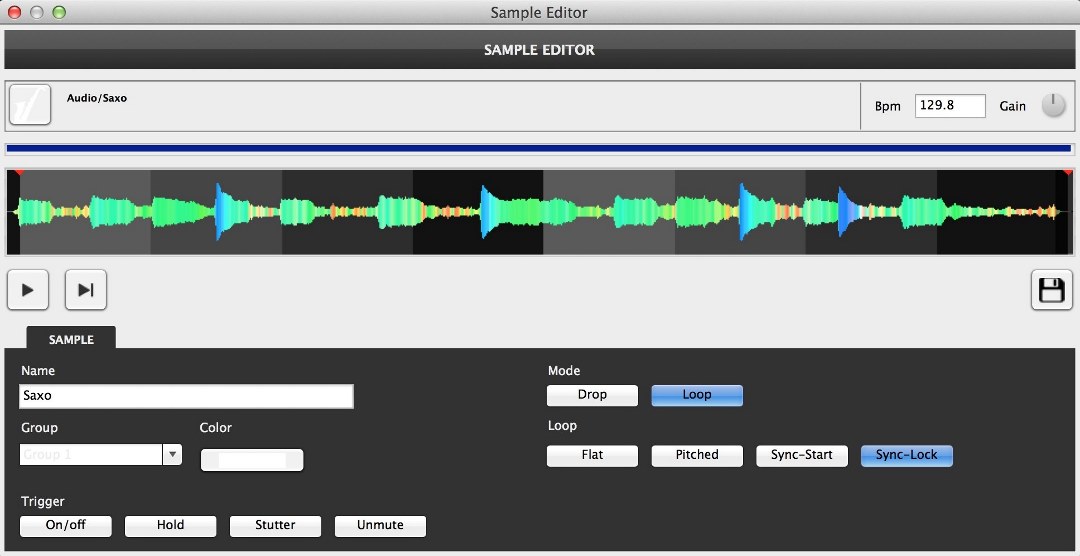Click the Bpm value field

coord(949,105)
